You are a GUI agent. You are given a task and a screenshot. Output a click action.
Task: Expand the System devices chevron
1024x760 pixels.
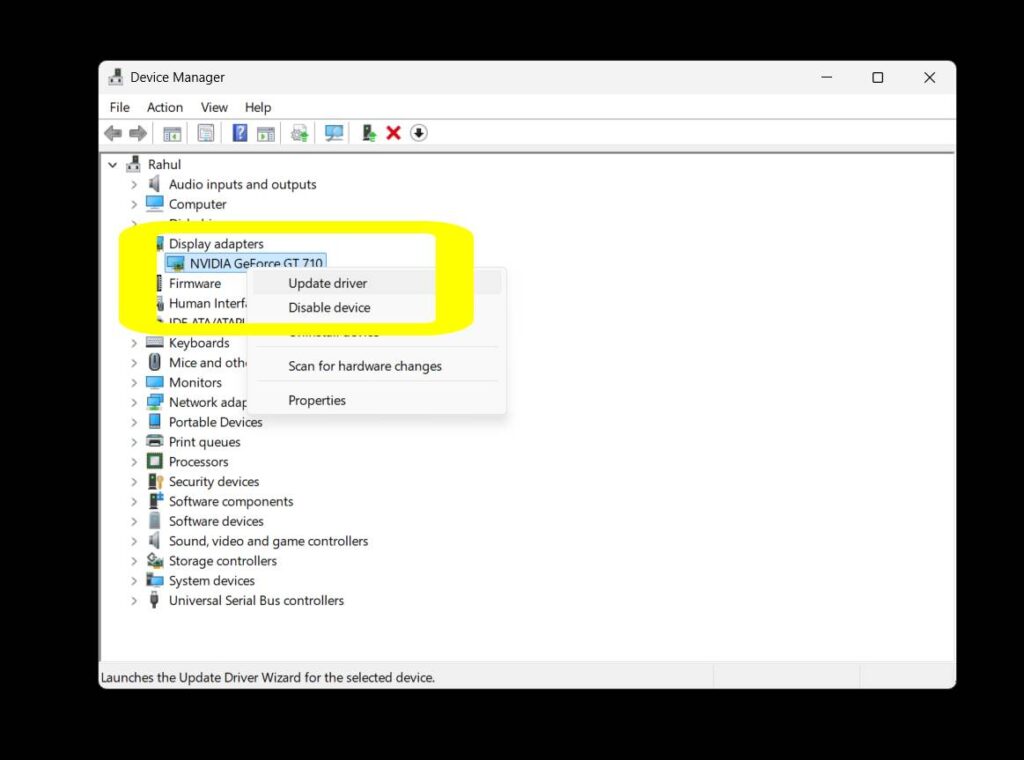134,580
